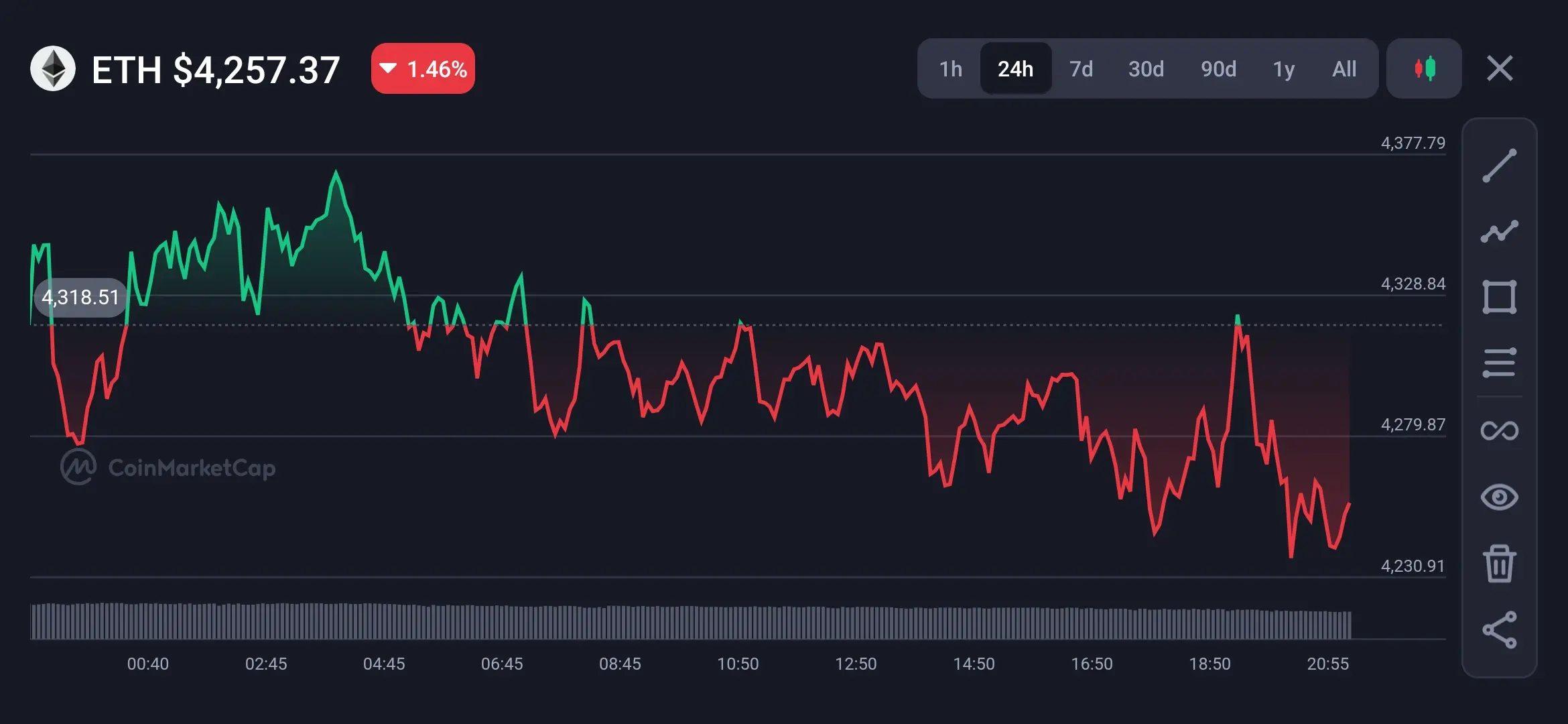Click the highest green peak on the price line
The image size is (1568, 724).
click(x=336, y=172)
